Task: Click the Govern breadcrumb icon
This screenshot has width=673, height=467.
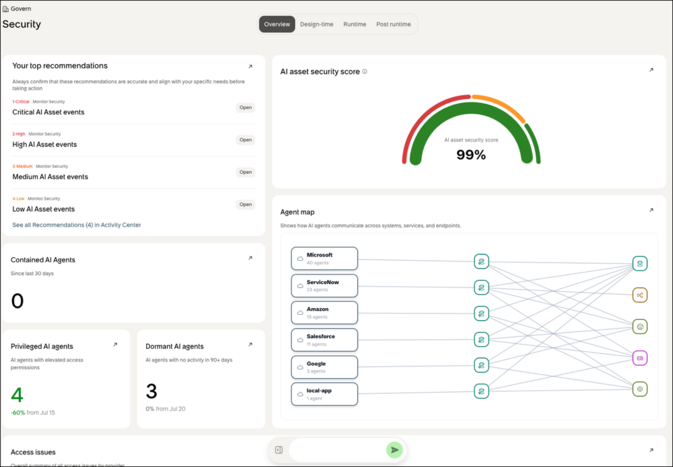Action: (6, 9)
